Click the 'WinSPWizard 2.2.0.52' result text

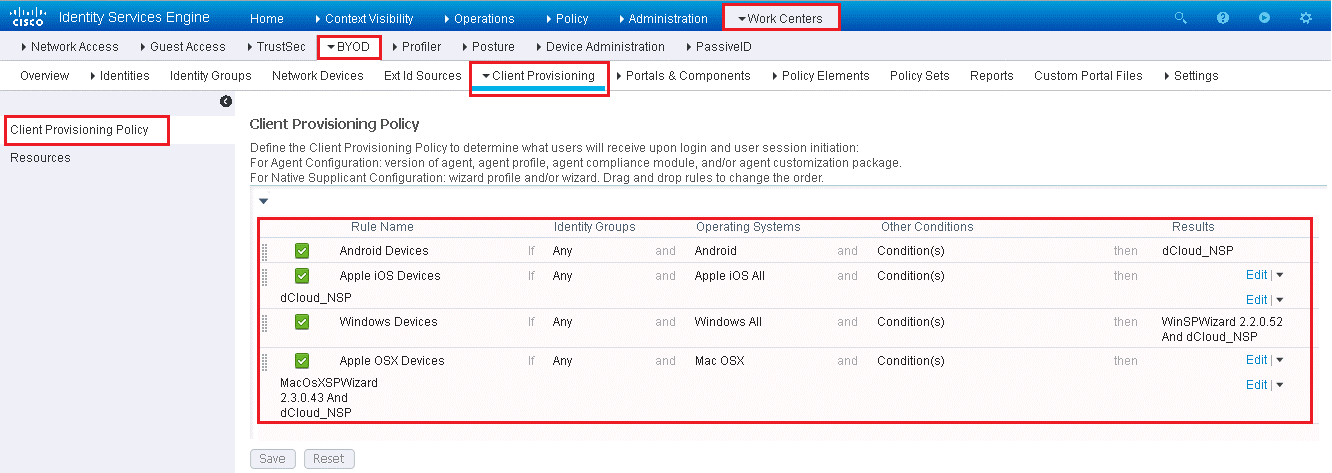tap(1222, 323)
